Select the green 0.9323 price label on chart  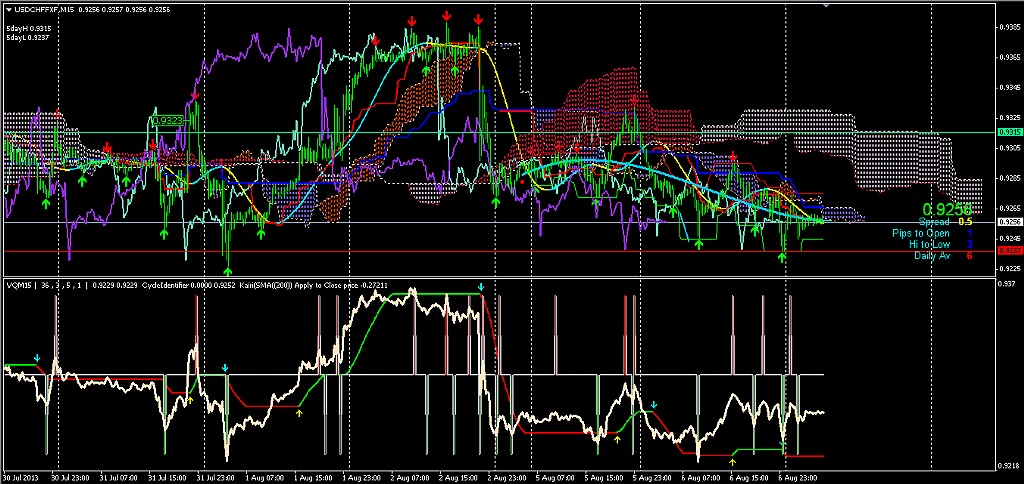point(166,120)
